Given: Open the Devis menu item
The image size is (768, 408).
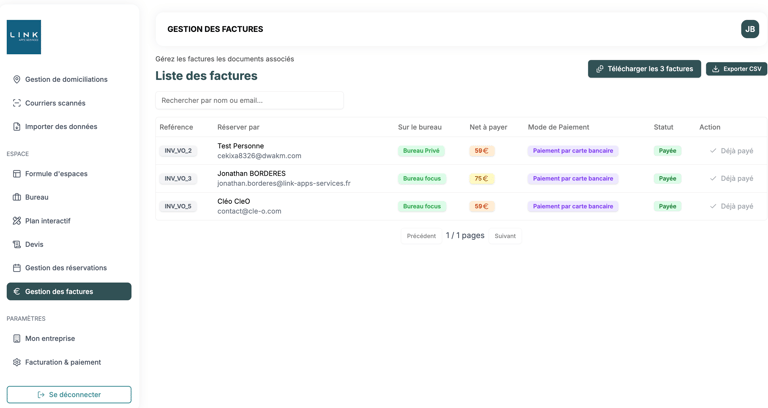Looking at the screenshot, I should (x=36, y=244).
